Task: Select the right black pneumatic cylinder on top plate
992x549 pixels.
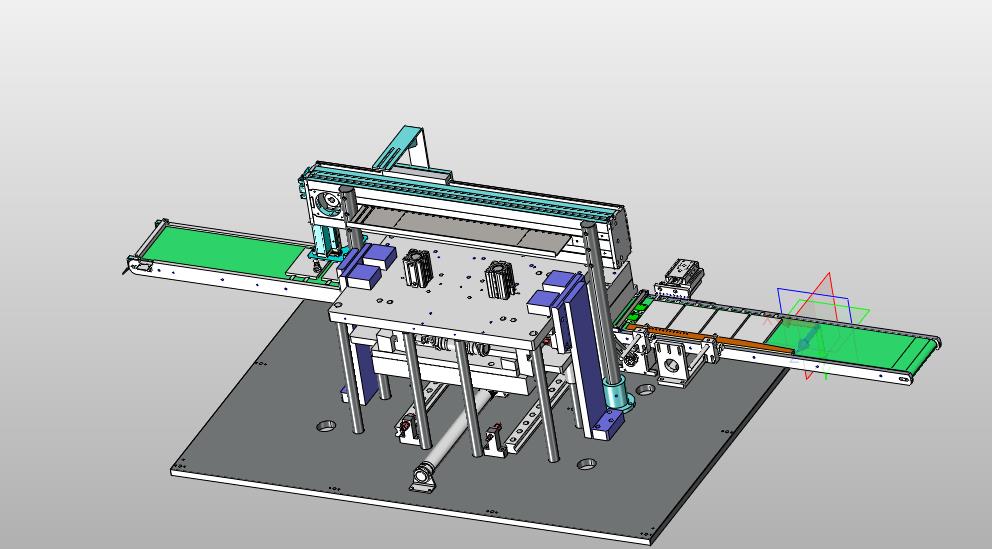Action: (x=500, y=280)
